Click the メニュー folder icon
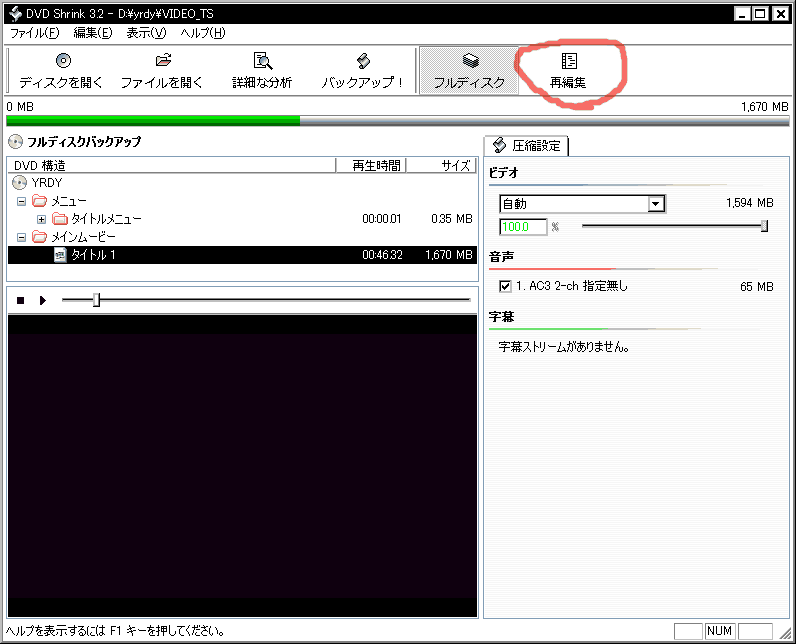796x644 pixels. [x=39, y=201]
